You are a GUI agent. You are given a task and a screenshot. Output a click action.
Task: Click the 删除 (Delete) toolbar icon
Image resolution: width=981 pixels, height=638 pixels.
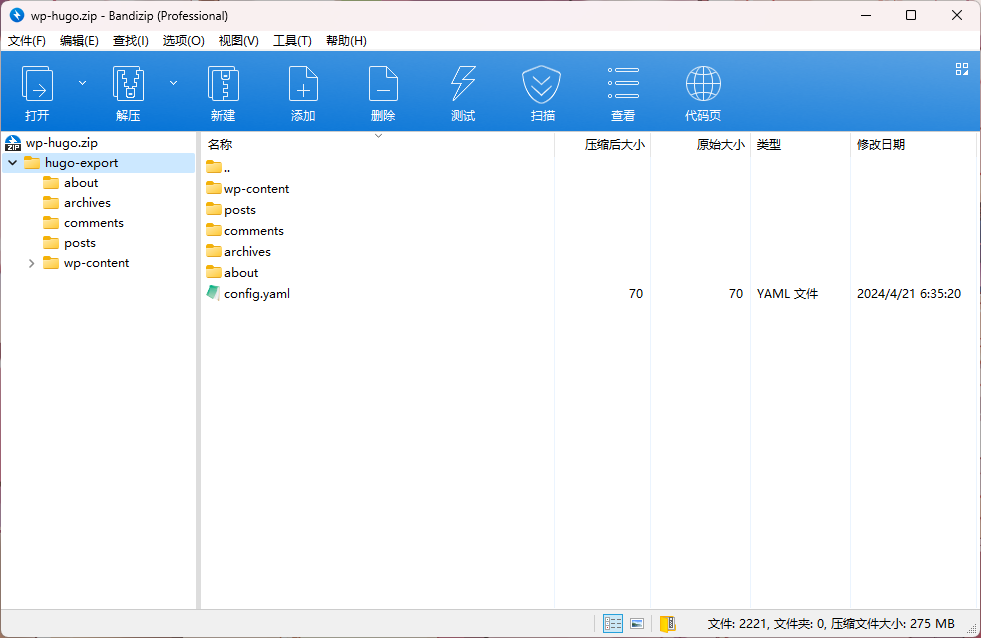coord(383,86)
